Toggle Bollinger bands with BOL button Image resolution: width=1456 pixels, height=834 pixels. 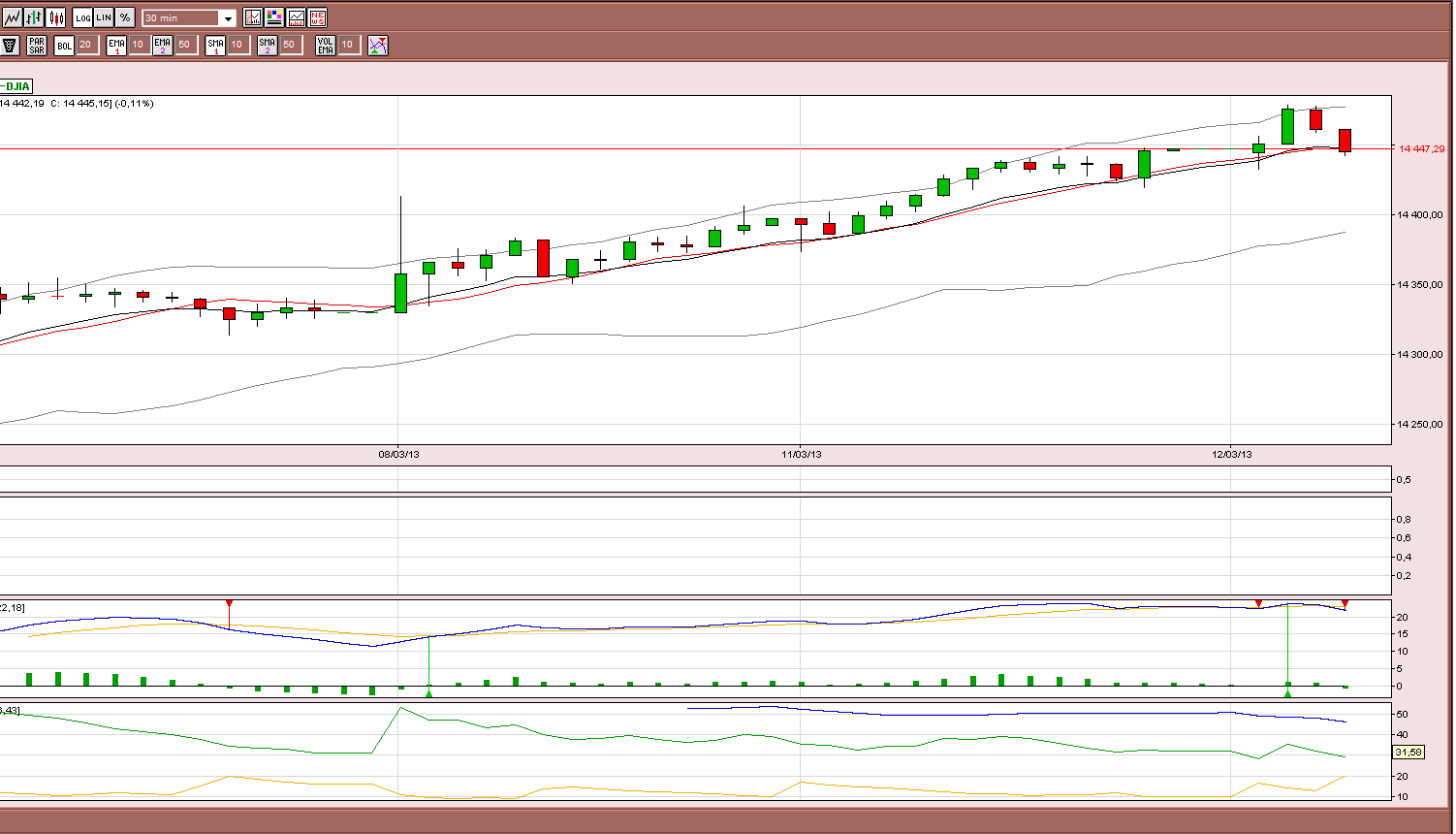click(x=64, y=45)
